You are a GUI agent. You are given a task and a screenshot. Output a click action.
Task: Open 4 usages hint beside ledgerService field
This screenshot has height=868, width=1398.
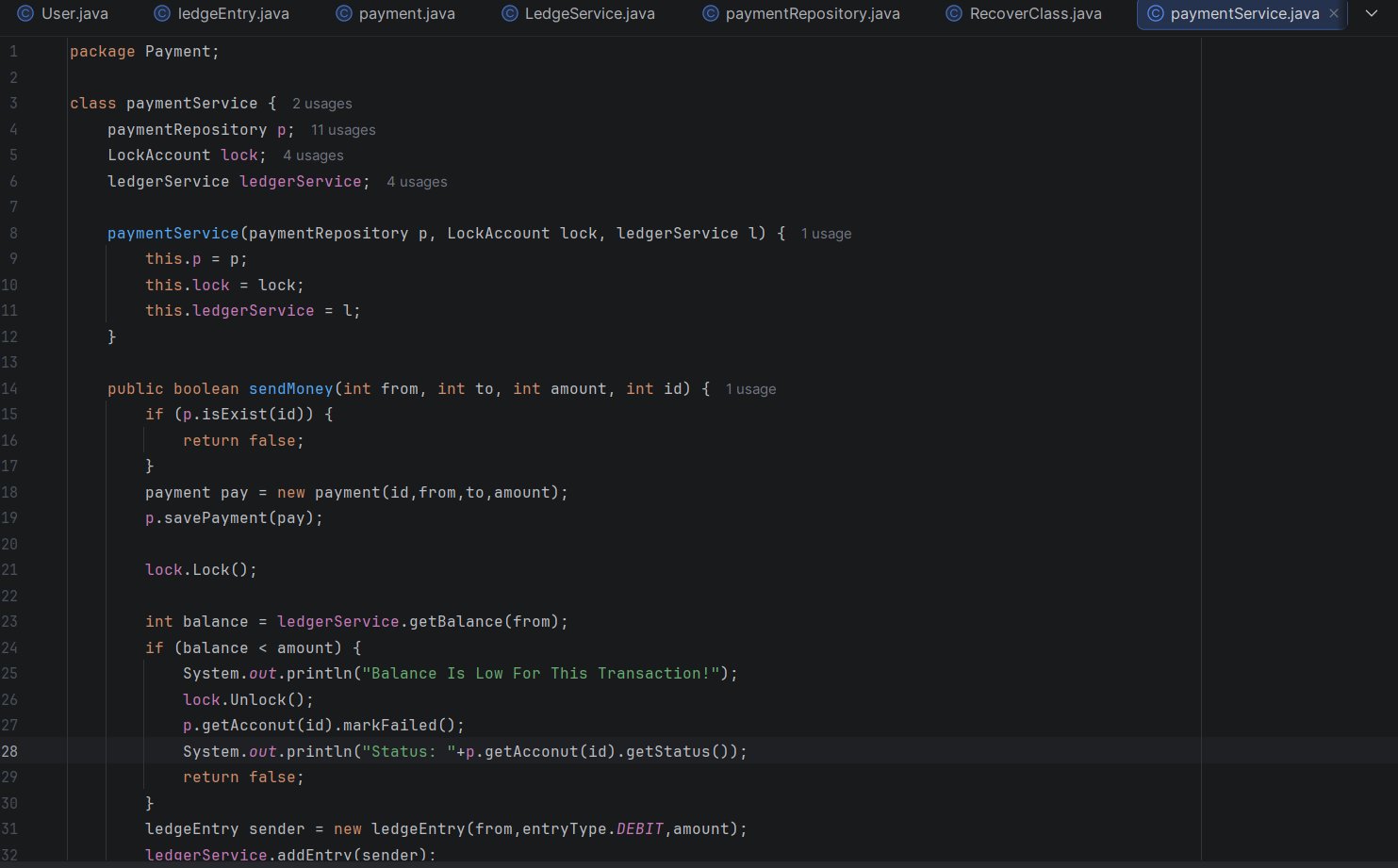coord(417,182)
